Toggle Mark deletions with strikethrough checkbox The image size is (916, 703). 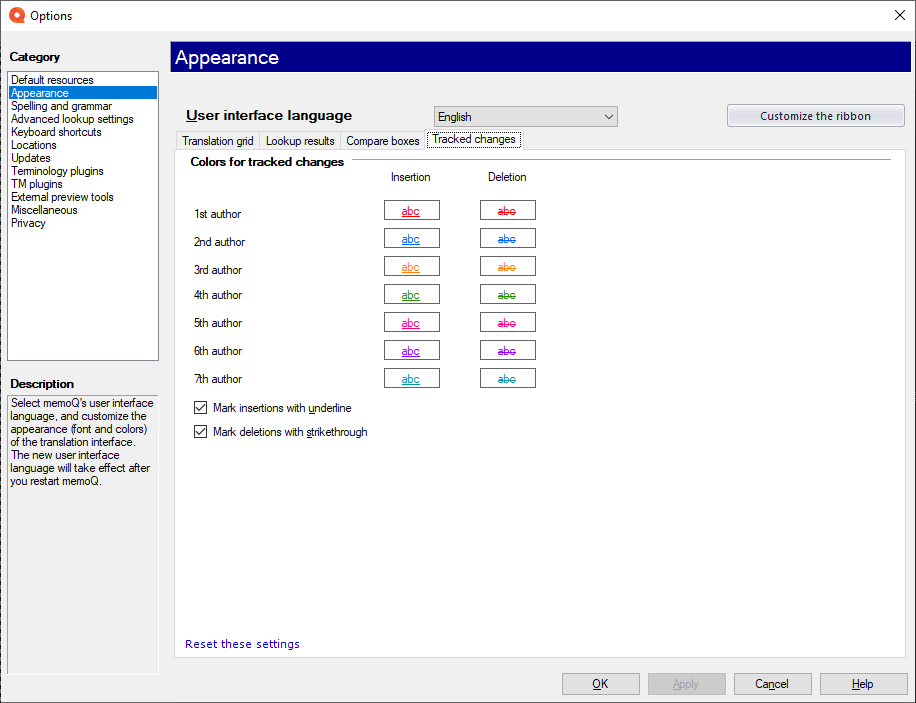click(x=200, y=431)
